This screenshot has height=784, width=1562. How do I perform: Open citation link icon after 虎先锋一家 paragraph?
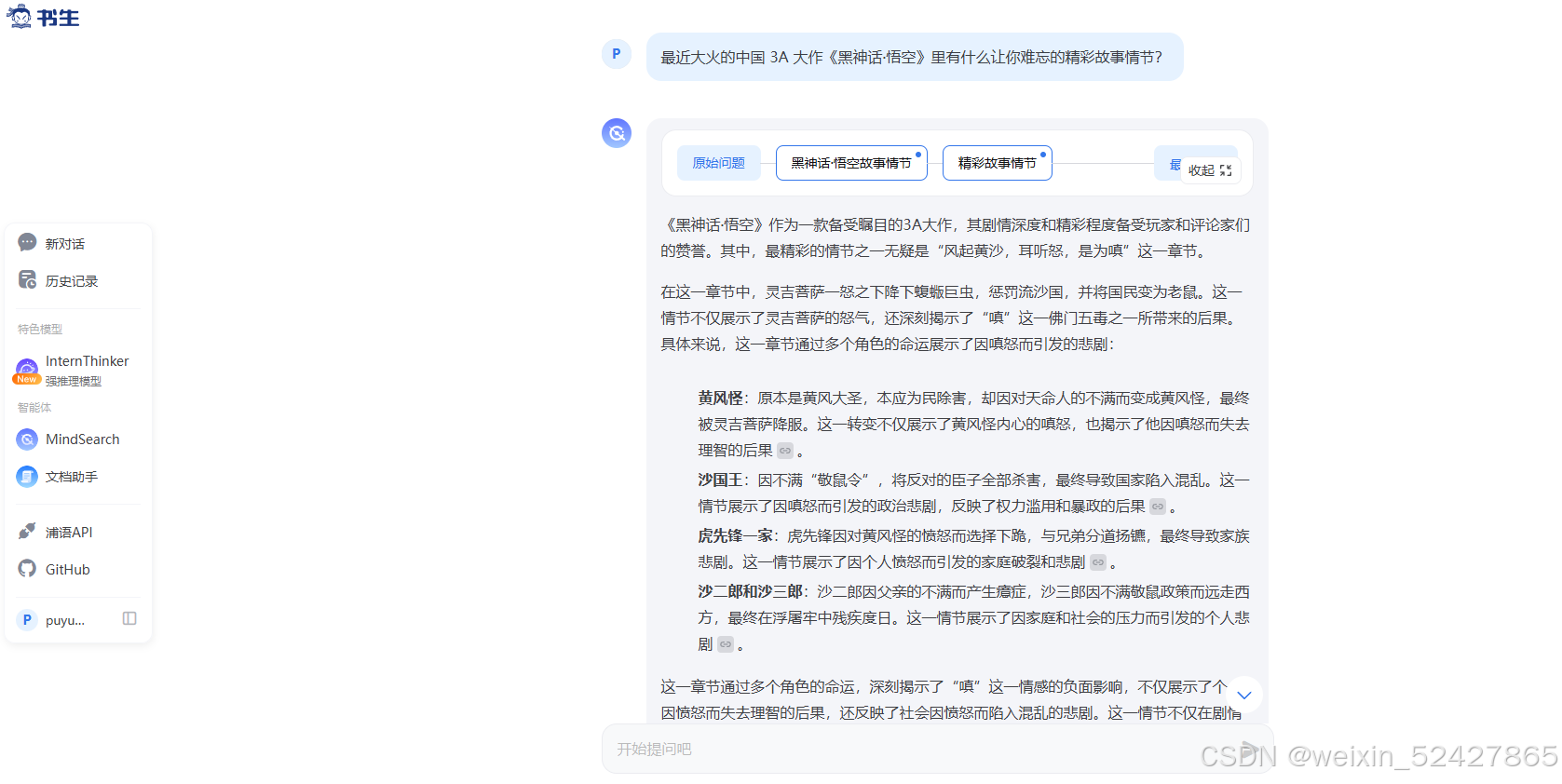point(1098,562)
